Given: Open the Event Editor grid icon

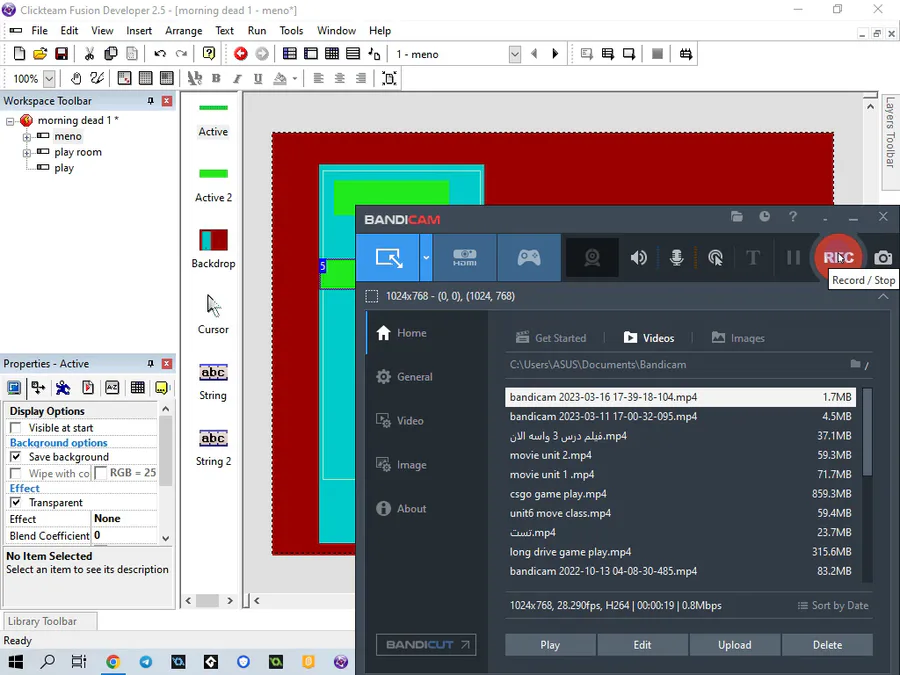Looking at the screenshot, I should point(332,54).
